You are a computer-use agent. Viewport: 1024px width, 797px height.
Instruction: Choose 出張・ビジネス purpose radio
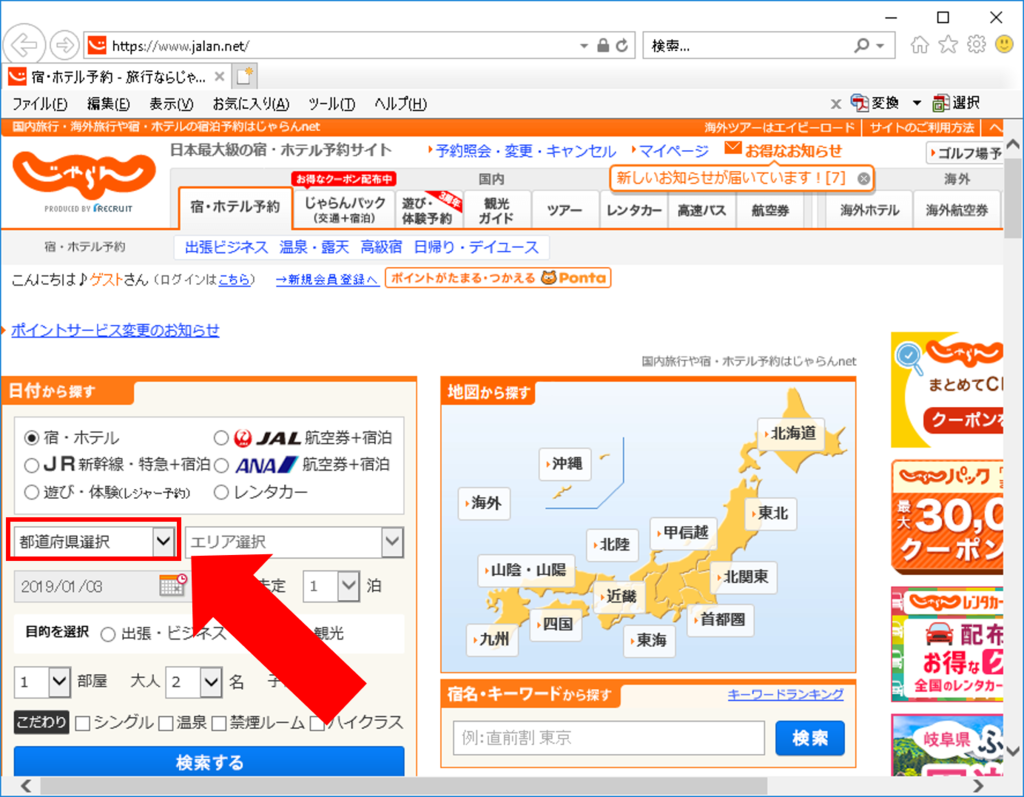(108, 634)
